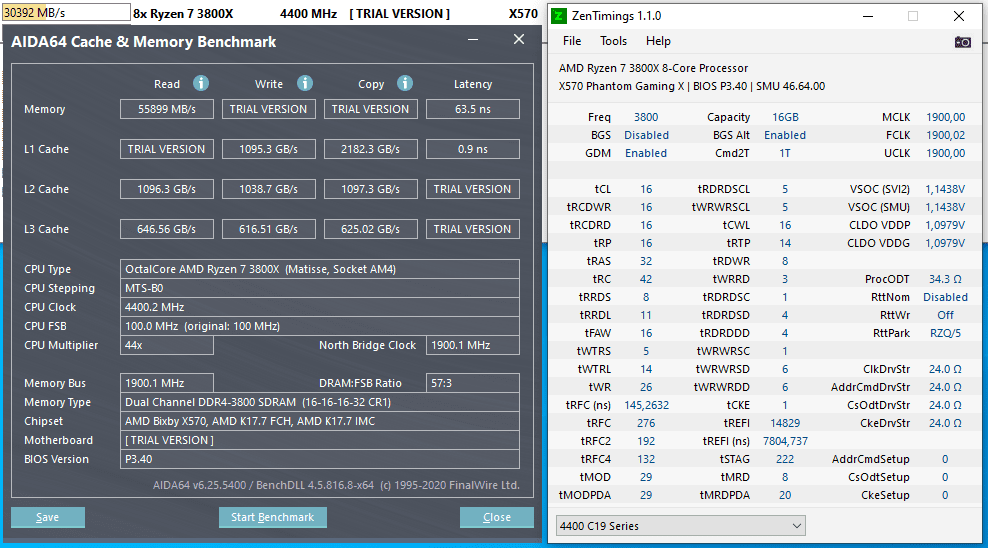Image resolution: width=988 pixels, height=548 pixels.
Task: Take ZenTimings screenshot with camera icon
Action: pyautogui.click(x=962, y=42)
